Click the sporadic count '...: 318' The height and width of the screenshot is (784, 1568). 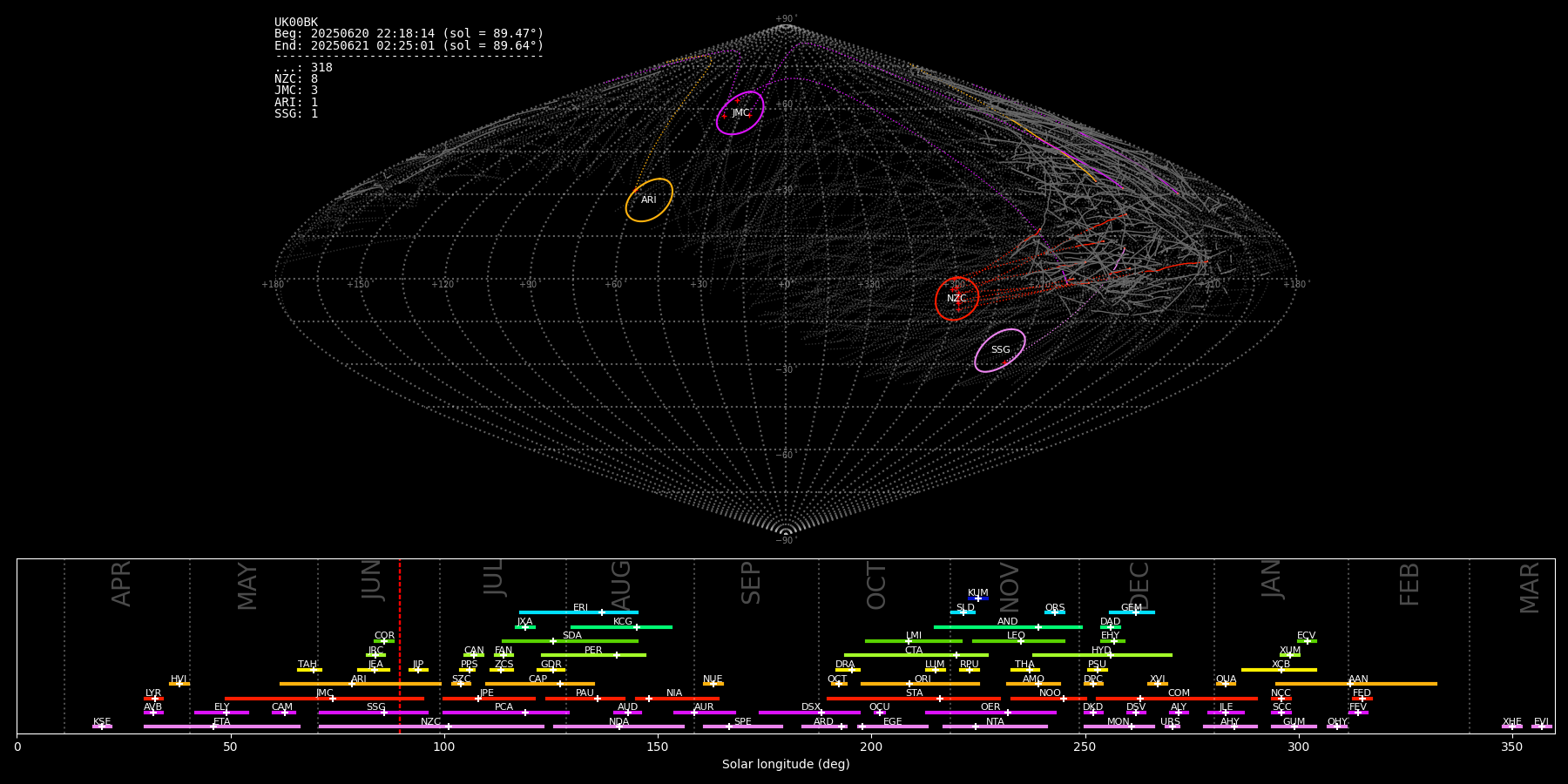tap(303, 68)
